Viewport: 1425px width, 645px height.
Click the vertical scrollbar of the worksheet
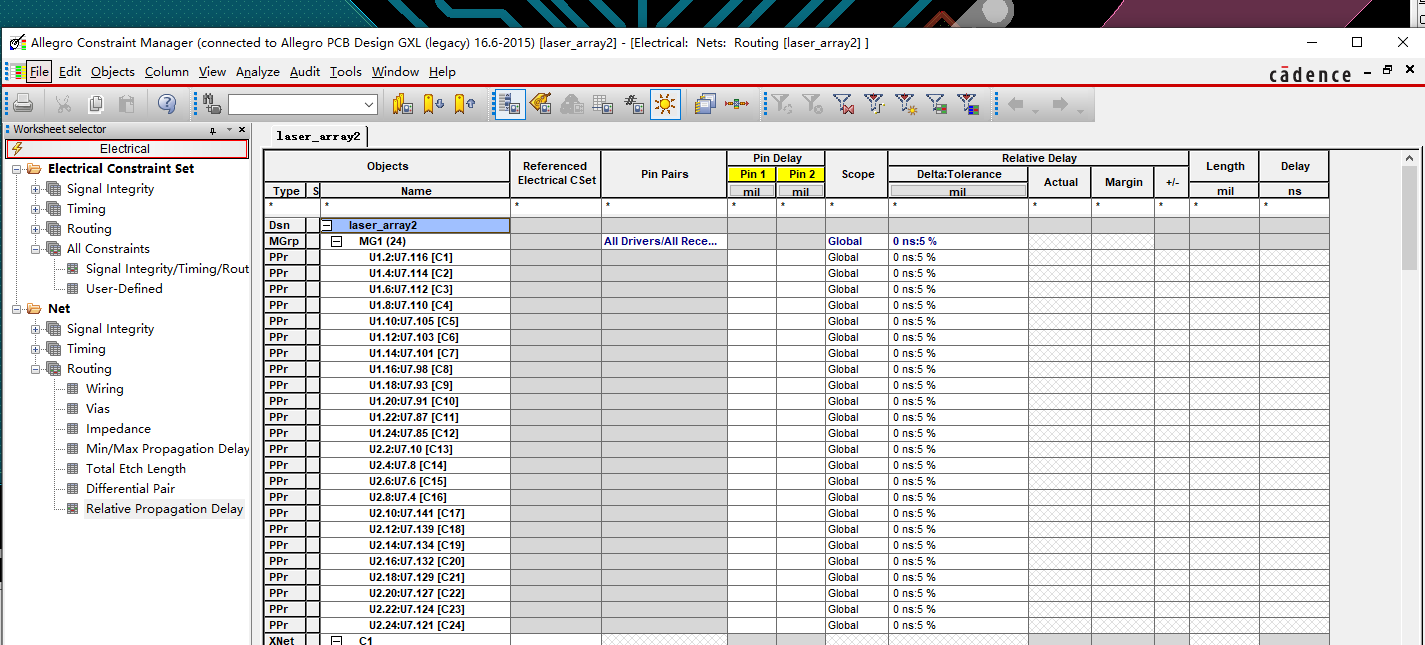[x=1411, y=398]
